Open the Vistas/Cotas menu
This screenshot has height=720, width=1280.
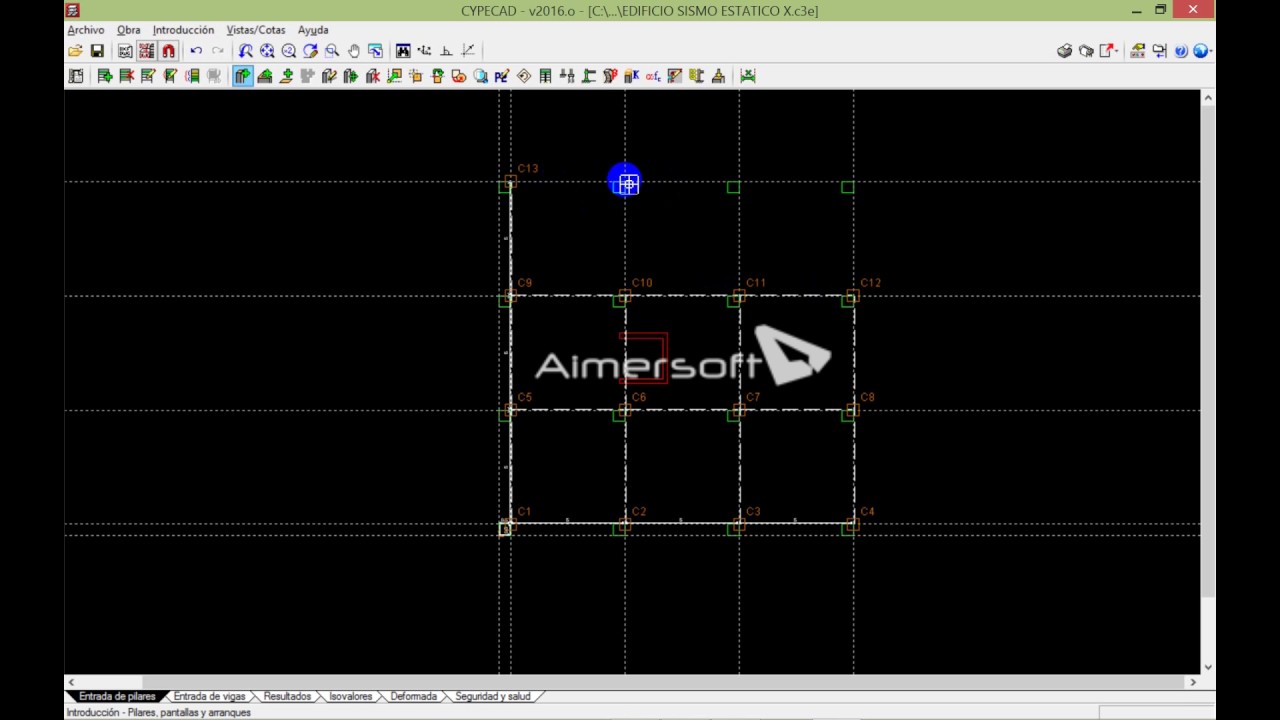click(x=256, y=30)
